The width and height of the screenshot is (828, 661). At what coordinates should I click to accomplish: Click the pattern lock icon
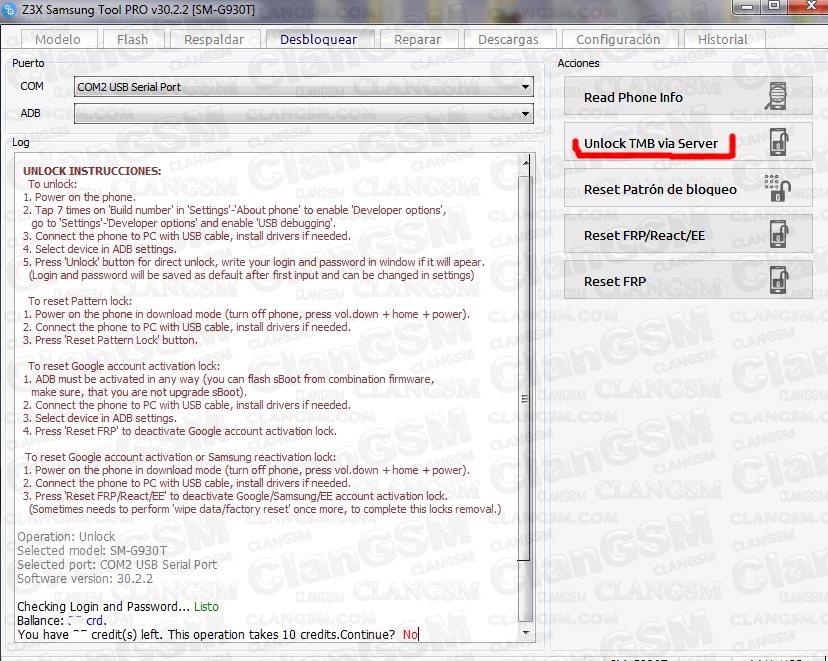coord(777,188)
